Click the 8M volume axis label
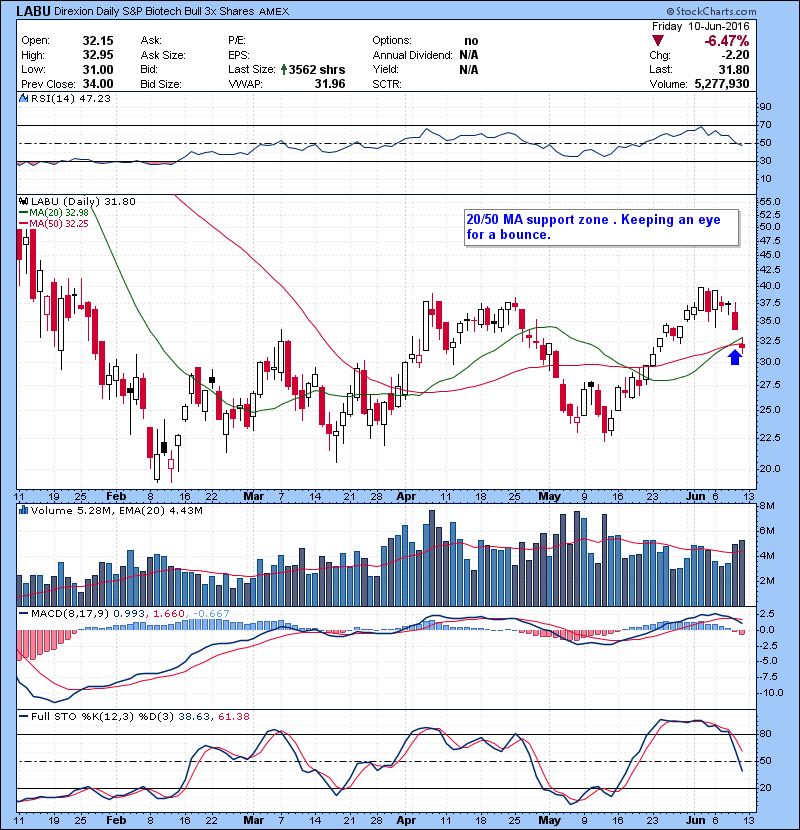800x830 pixels. [767, 506]
